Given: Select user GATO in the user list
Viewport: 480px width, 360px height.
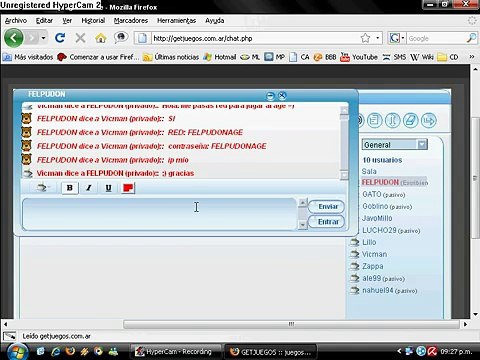Looking at the screenshot, I should click(x=383, y=194).
